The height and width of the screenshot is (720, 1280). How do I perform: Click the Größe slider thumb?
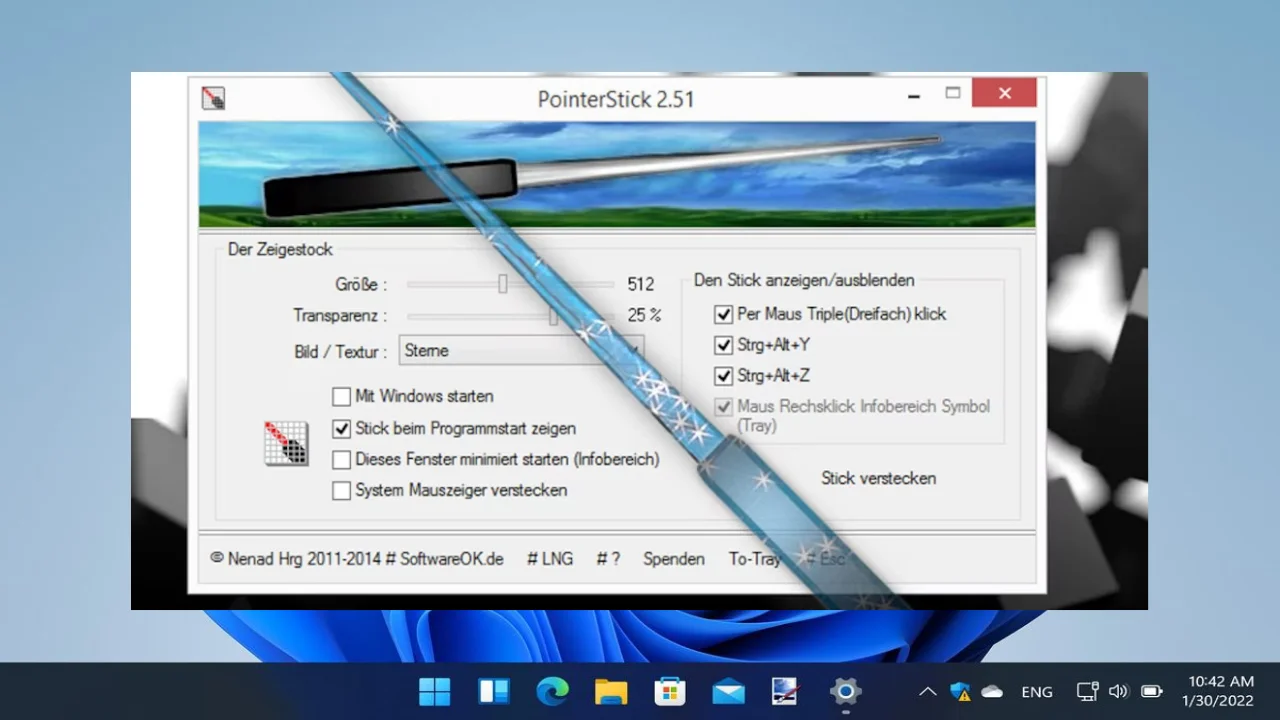point(503,284)
